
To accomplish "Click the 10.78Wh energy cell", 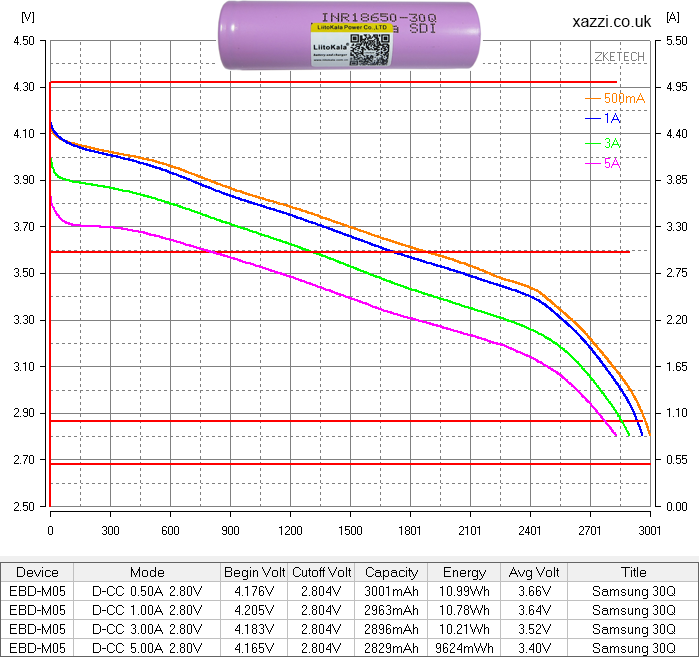I will (464, 610).
